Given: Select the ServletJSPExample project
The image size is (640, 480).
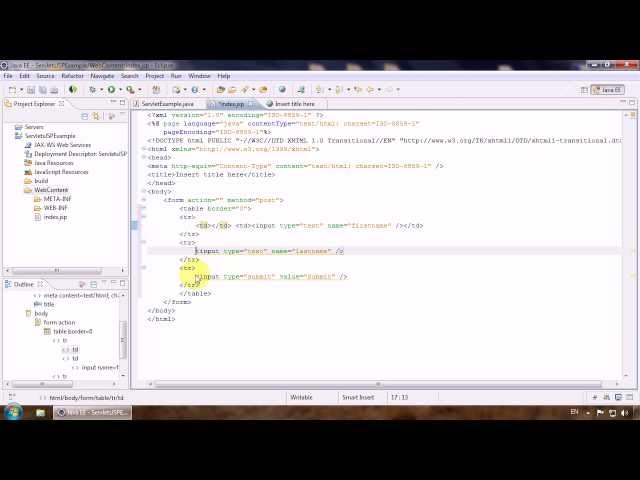Looking at the screenshot, I should (x=50, y=136).
